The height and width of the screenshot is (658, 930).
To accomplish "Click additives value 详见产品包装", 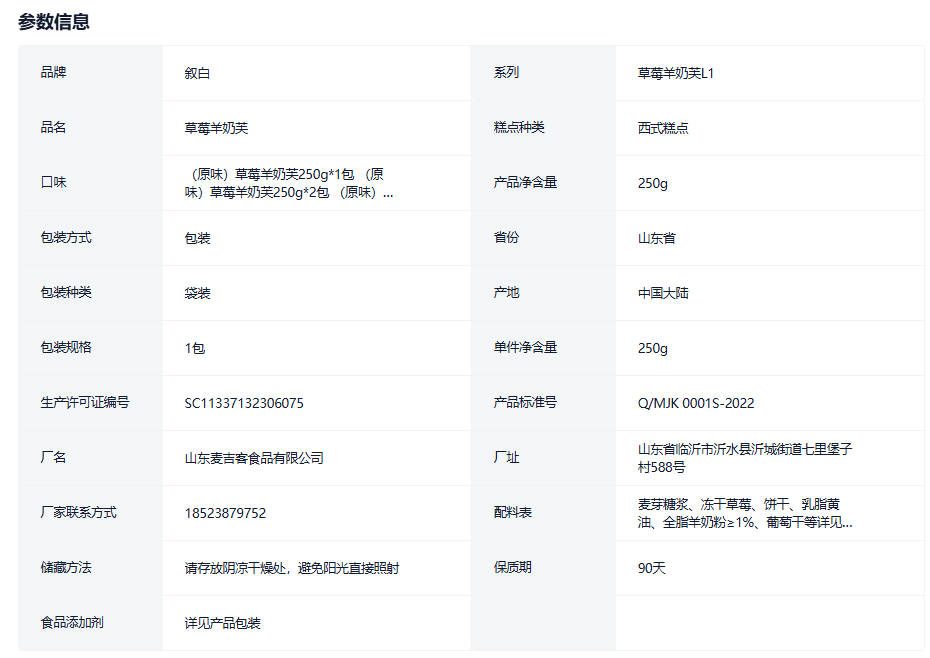I will click(x=222, y=623).
